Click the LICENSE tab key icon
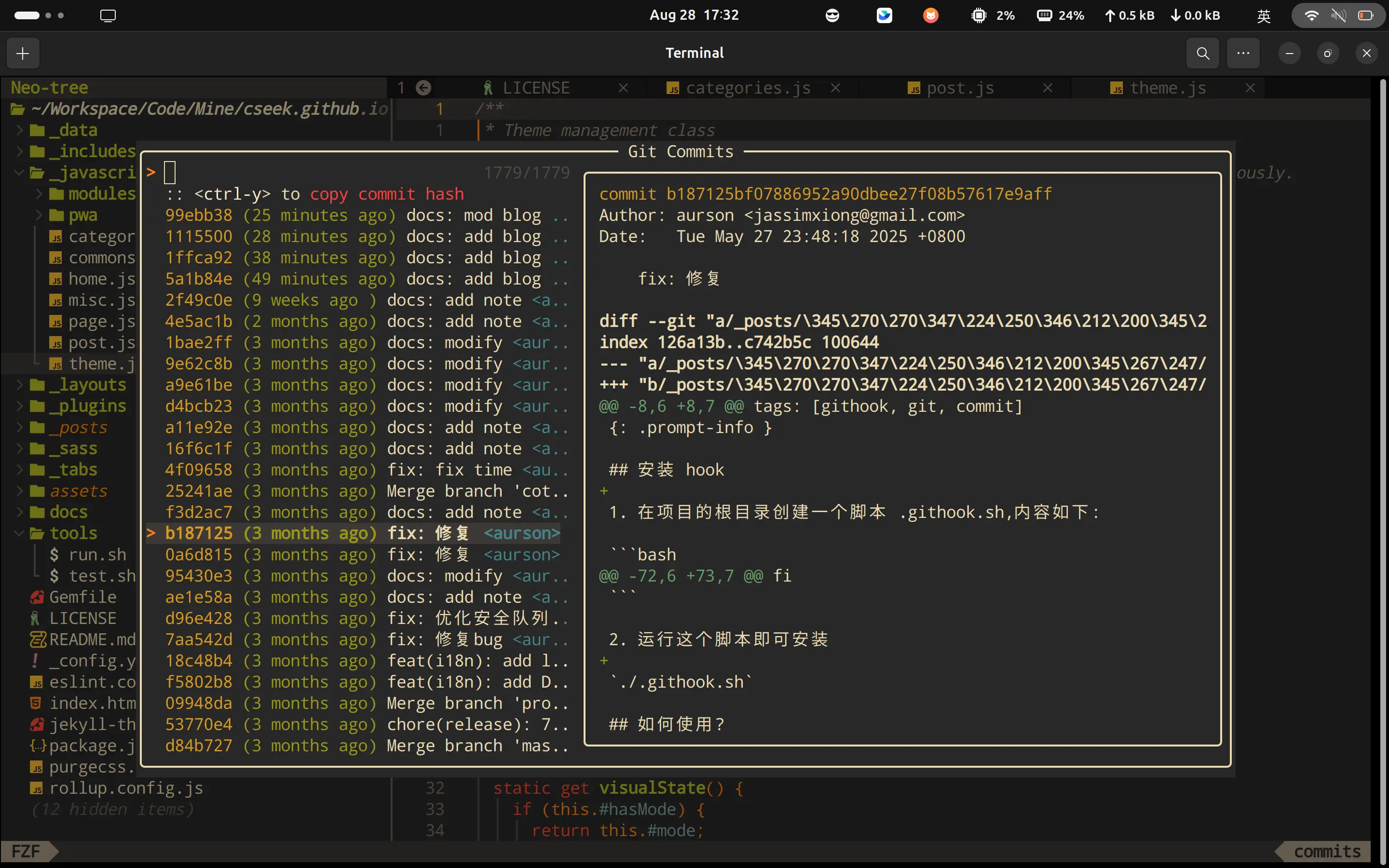Image resolution: width=1389 pixels, height=868 pixels. pyautogui.click(x=488, y=88)
